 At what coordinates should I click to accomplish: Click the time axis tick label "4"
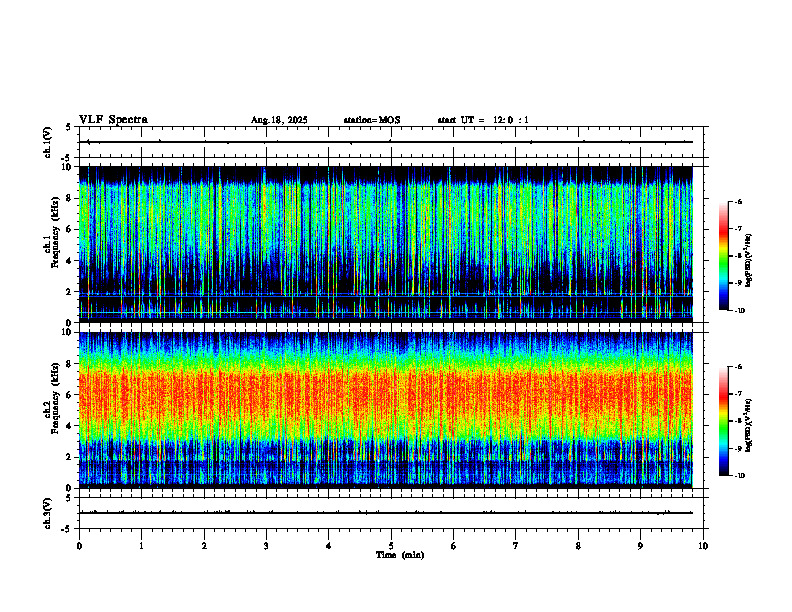coord(329,546)
